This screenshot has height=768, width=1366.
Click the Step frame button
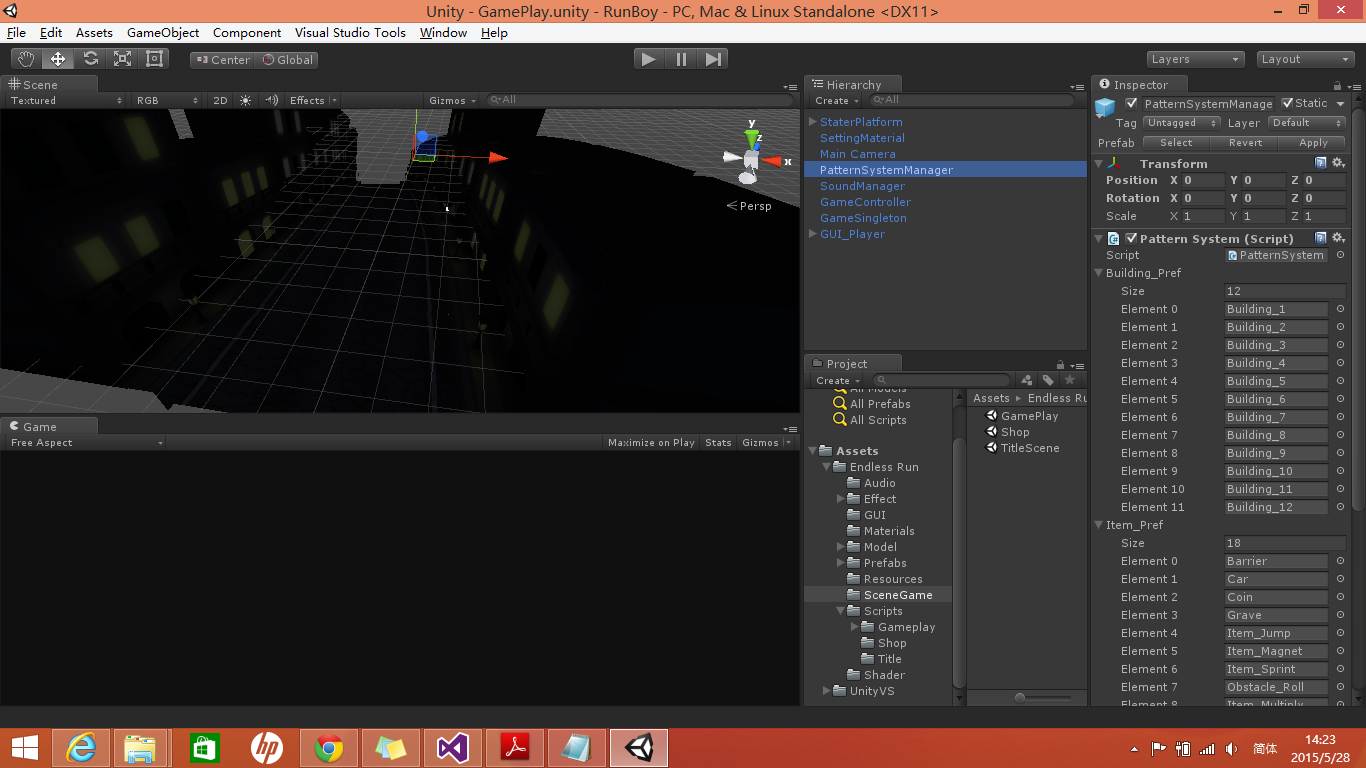click(713, 58)
